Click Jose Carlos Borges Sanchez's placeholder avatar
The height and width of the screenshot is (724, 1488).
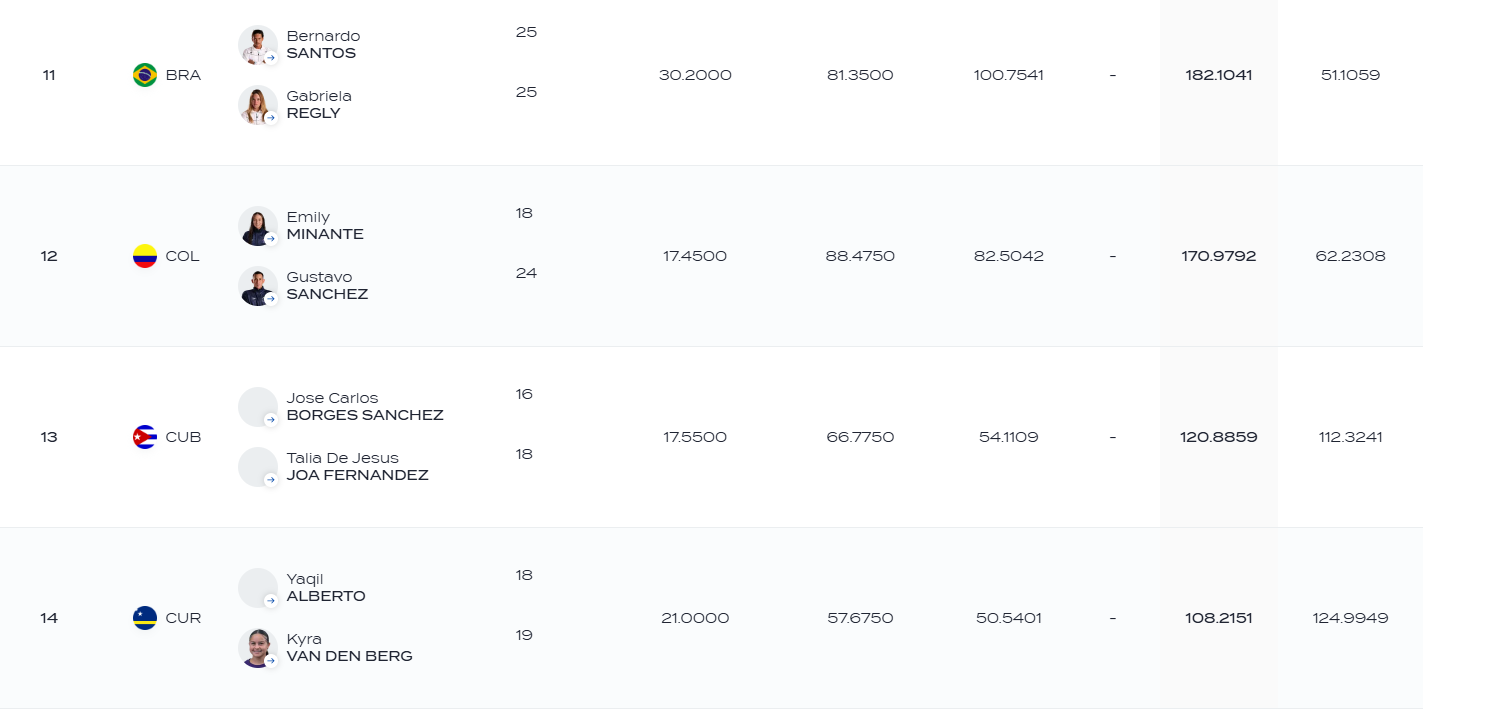click(x=258, y=407)
